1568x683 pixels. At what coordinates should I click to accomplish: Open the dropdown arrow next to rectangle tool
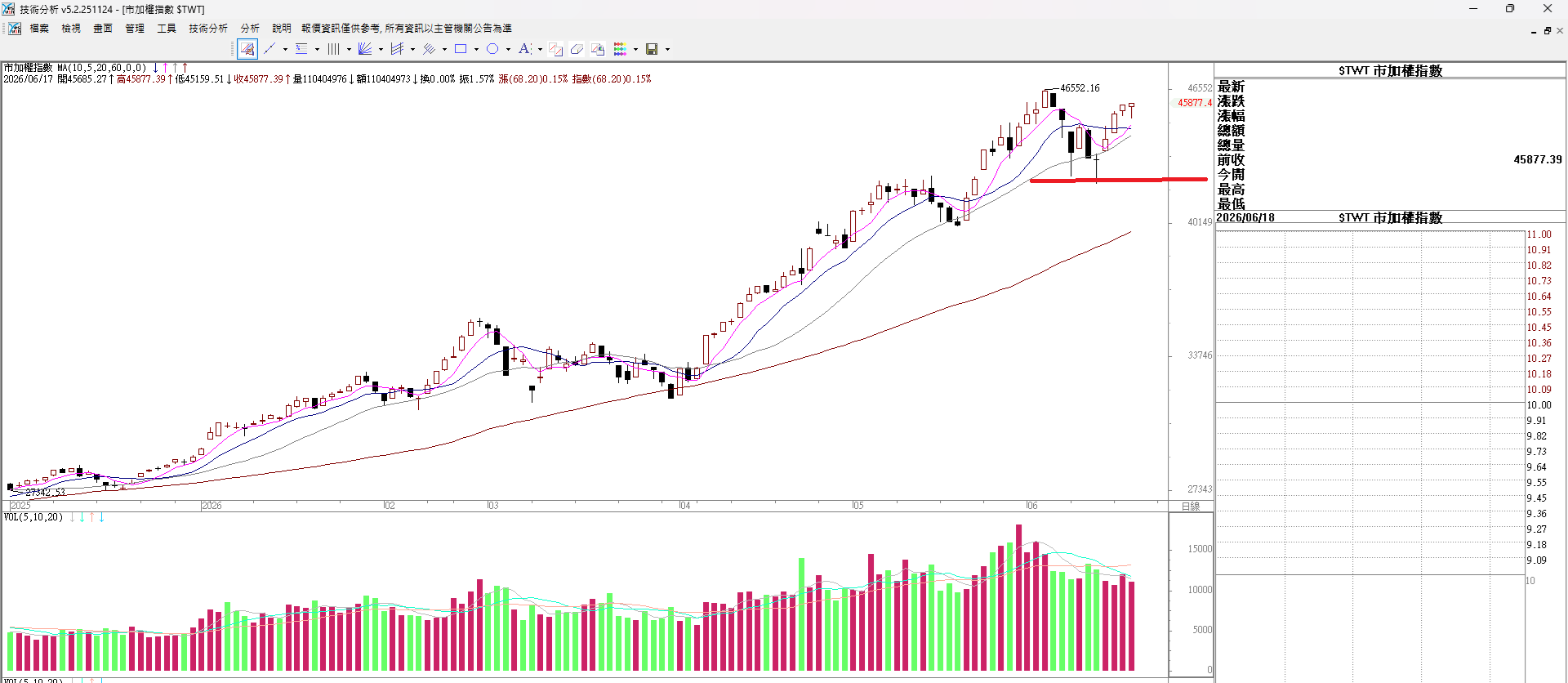(x=476, y=49)
